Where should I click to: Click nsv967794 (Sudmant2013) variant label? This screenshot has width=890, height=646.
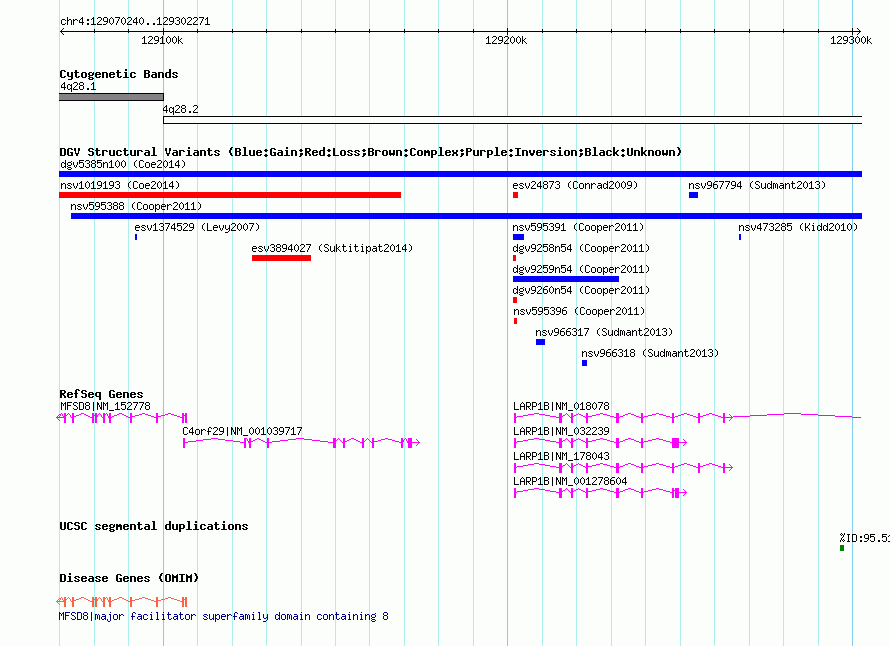[757, 185]
